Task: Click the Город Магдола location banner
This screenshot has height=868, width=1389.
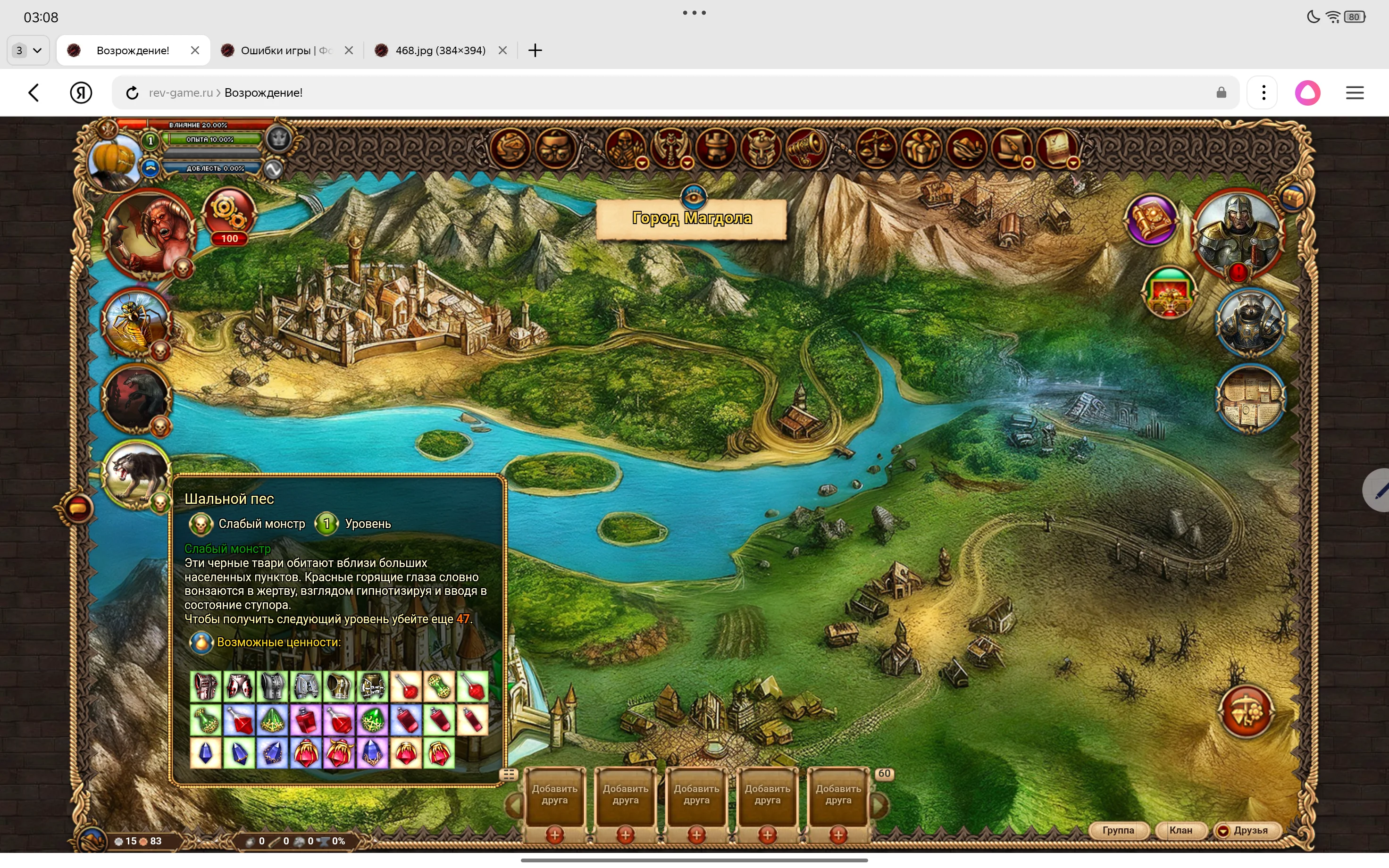Action: pyautogui.click(x=692, y=219)
